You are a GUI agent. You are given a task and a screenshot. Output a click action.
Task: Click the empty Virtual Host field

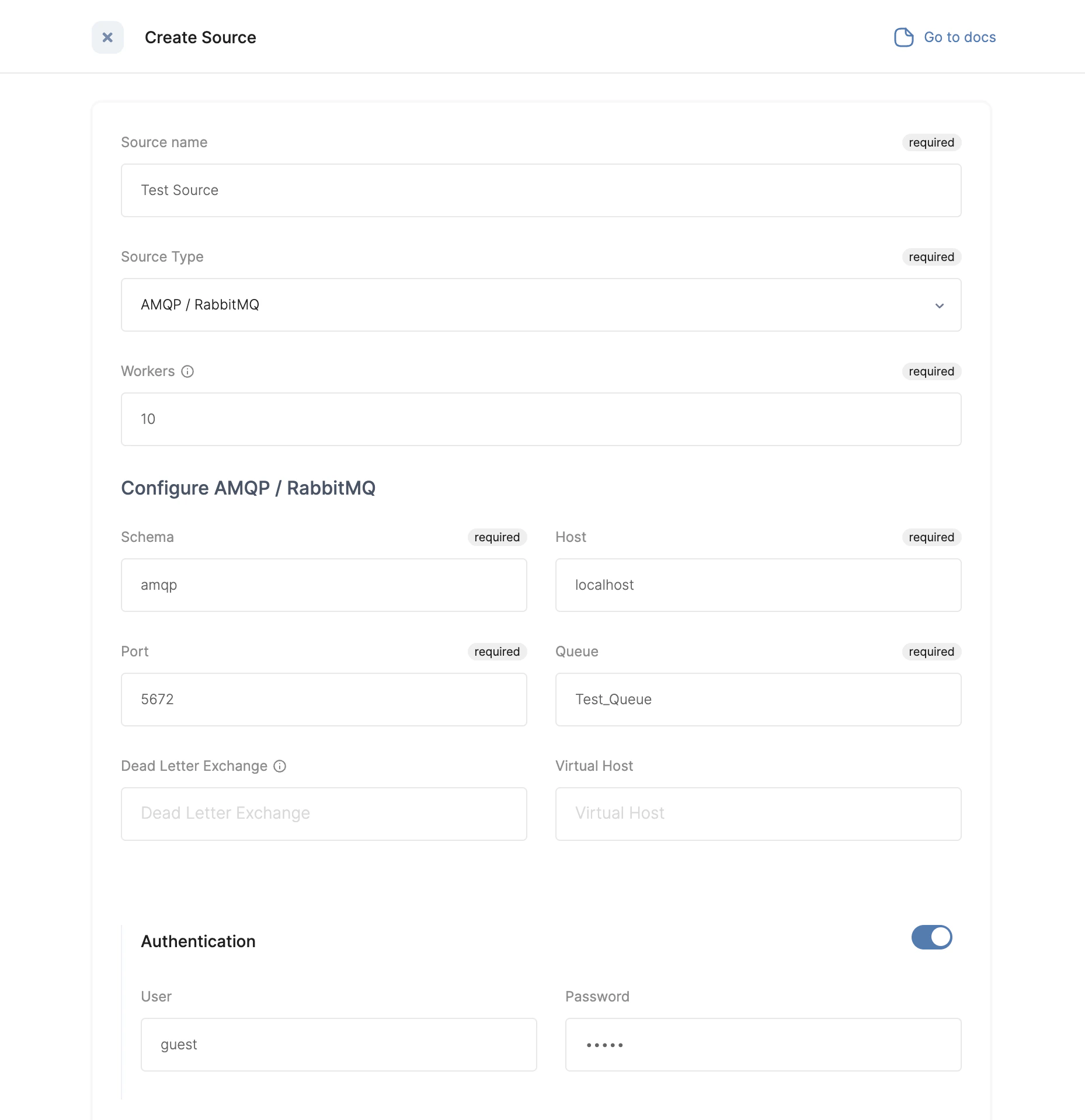[x=757, y=813]
